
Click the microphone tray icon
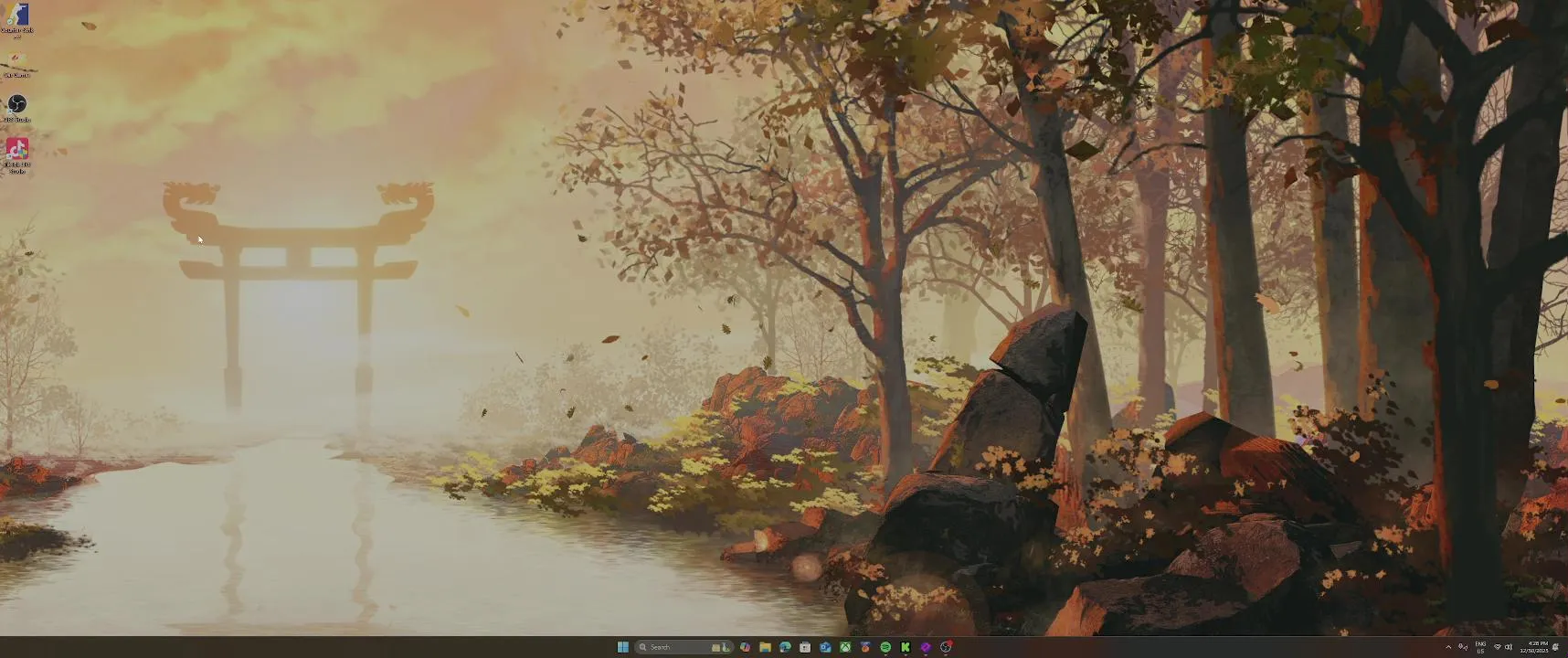tap(1463, 647)
